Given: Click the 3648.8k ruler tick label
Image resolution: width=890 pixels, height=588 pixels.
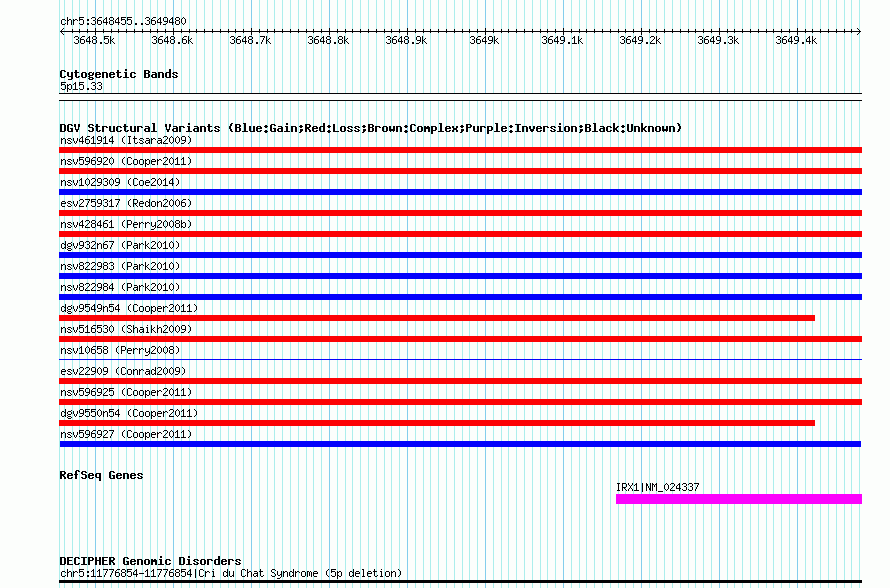Looking at the screenshot, I should pyautogui.click(x=328, y=40).
